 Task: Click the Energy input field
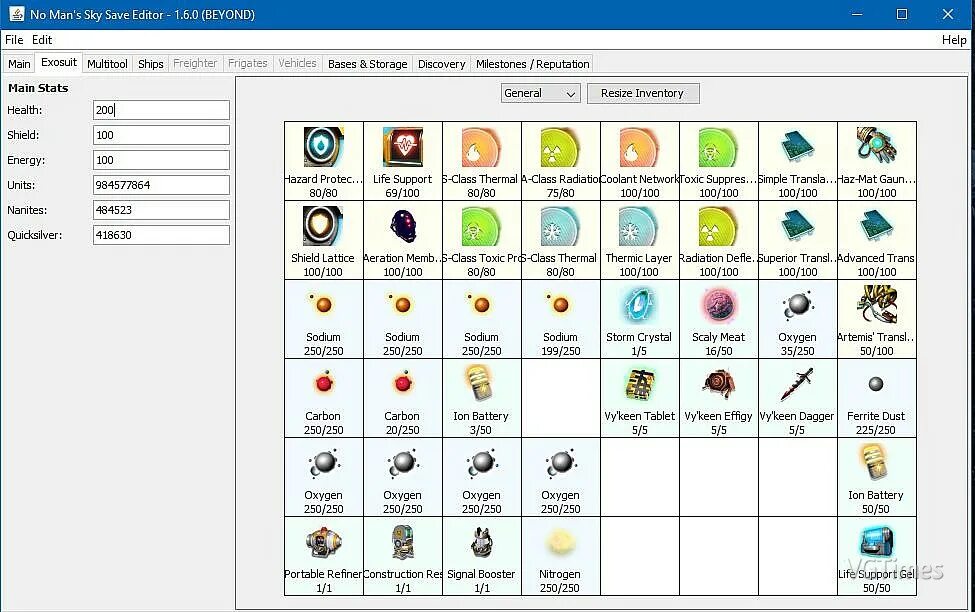161,160
